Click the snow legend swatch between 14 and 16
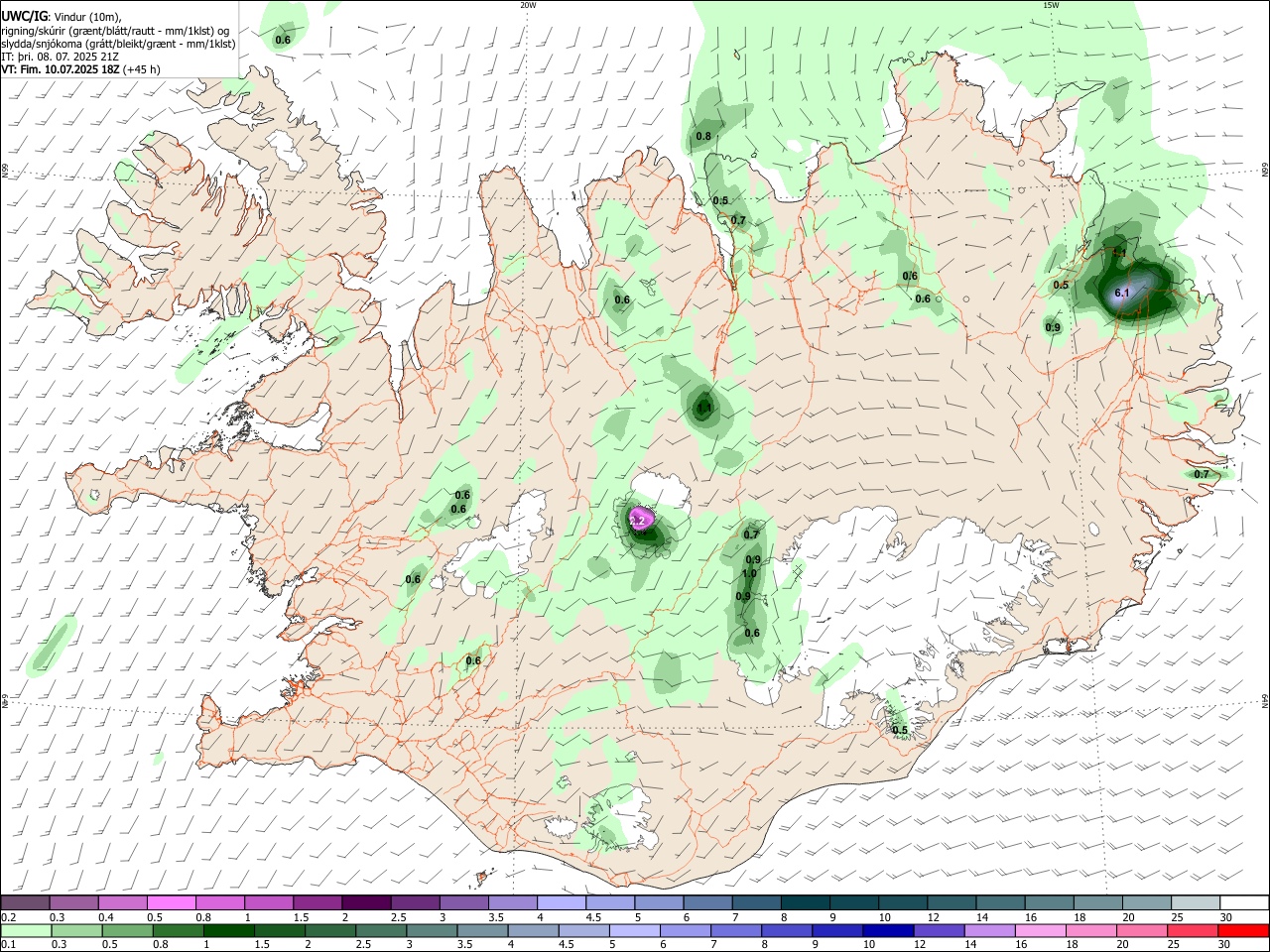The height and width of the screenshot is (952, 1270). tap(1001, 903)
